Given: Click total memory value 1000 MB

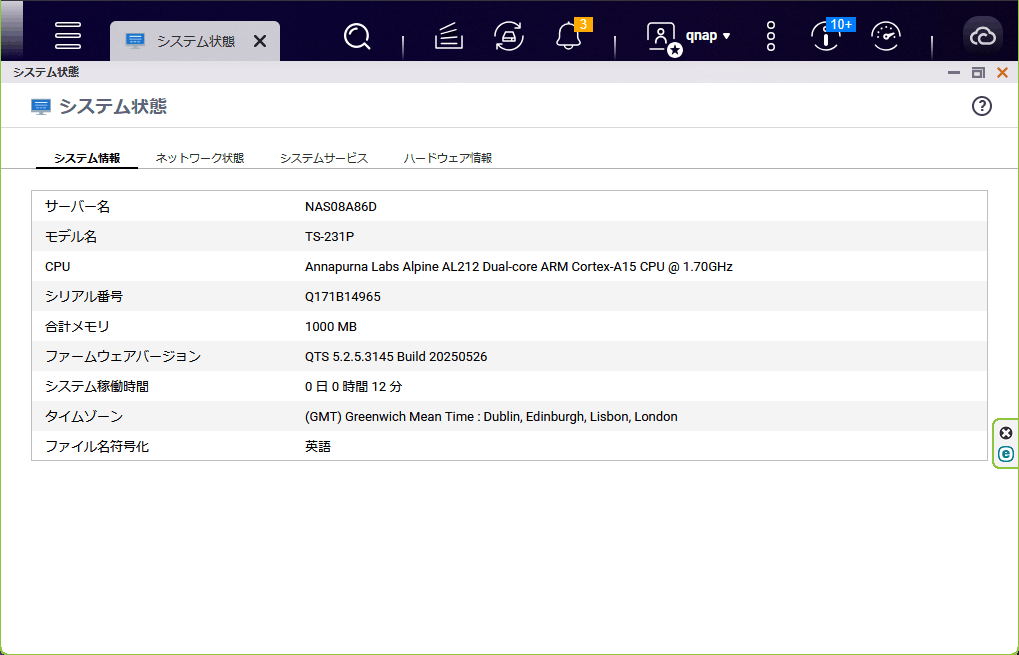Looking at the screenshot, I should (x=331, y=327).
